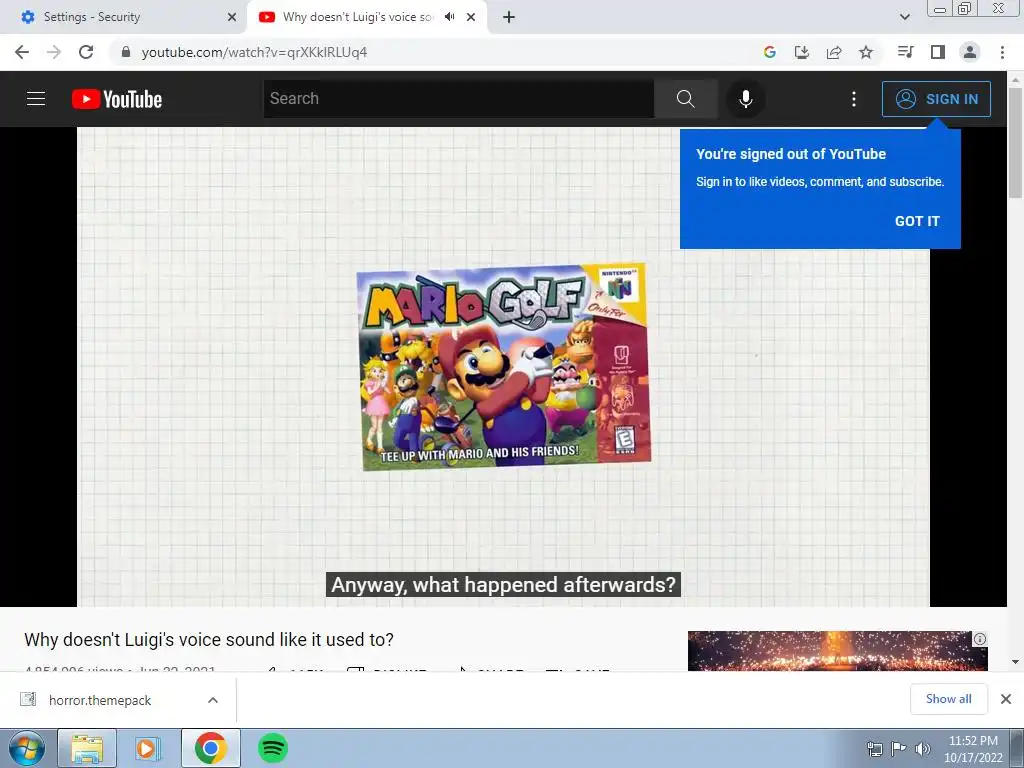Click the taskbar clock showing 11:52 PM
Image resolution: width=1024 pixels, height=768 pixels.
pos(973,749)
